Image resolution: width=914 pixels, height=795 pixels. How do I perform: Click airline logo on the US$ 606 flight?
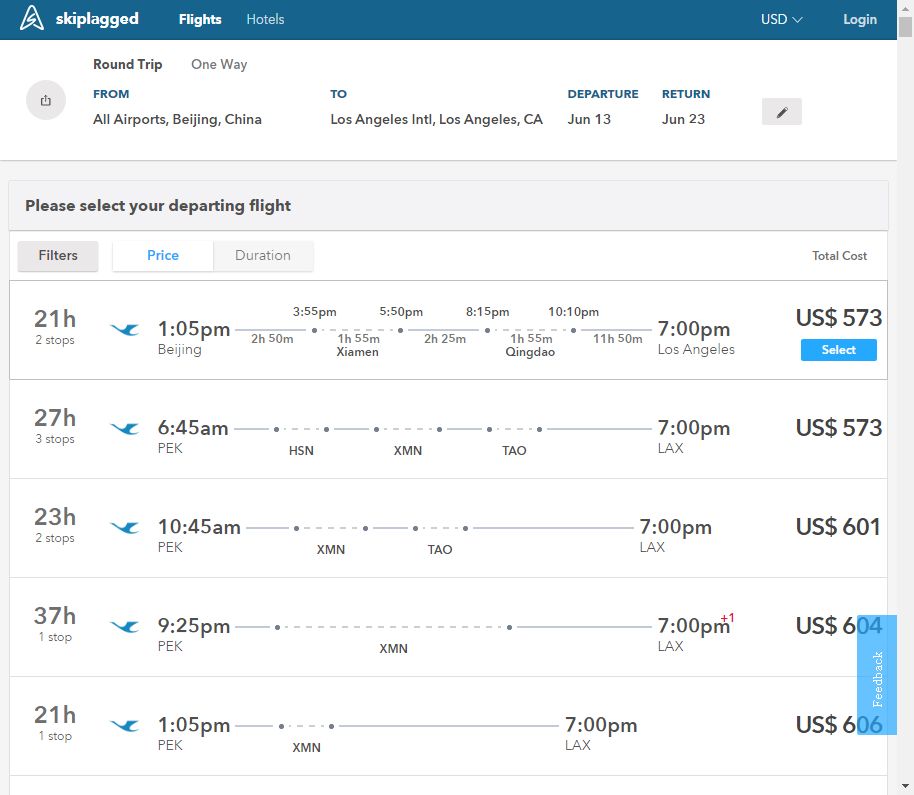(125, 726)
